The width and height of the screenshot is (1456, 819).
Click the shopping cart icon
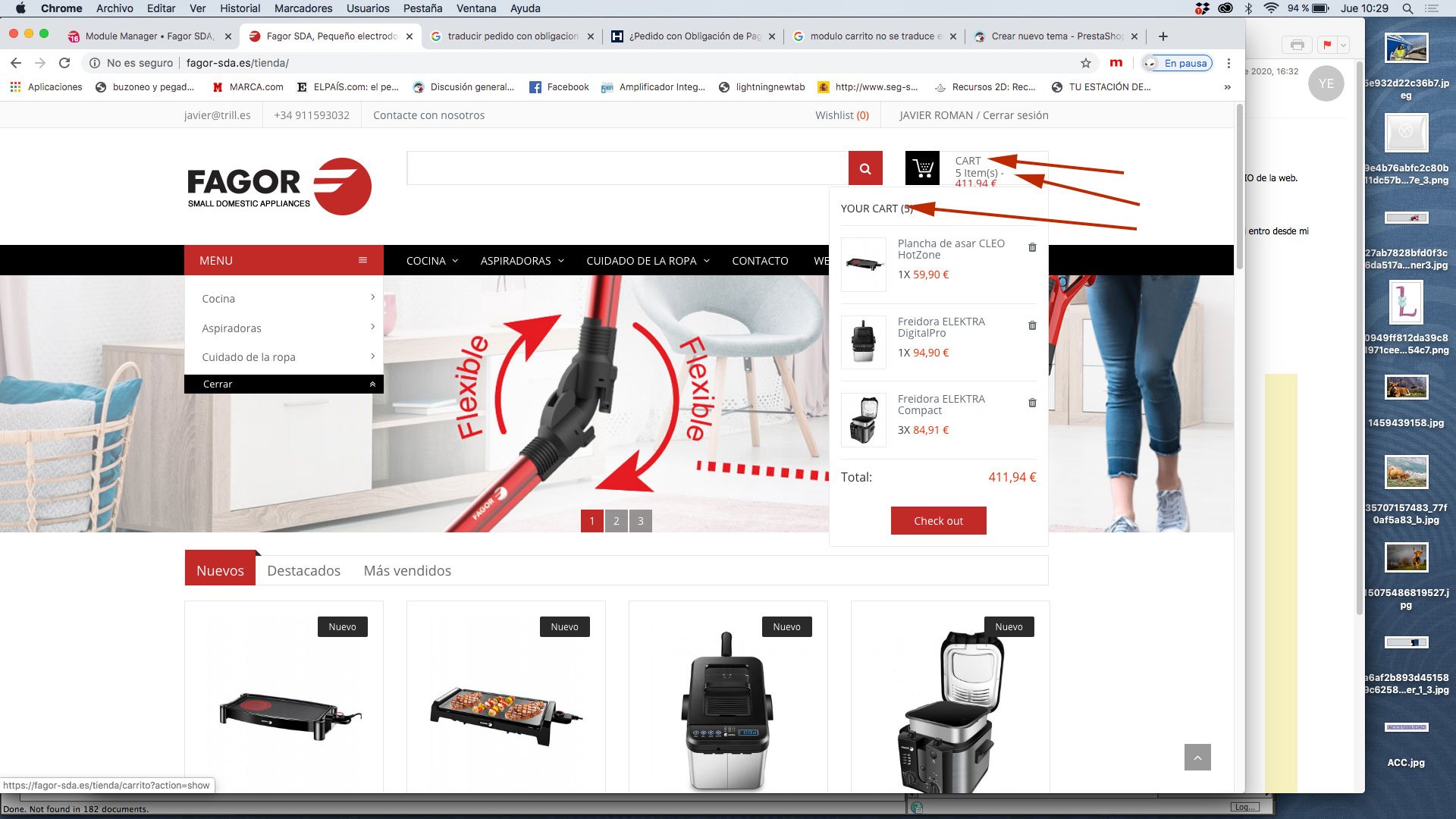click(922, 168)
